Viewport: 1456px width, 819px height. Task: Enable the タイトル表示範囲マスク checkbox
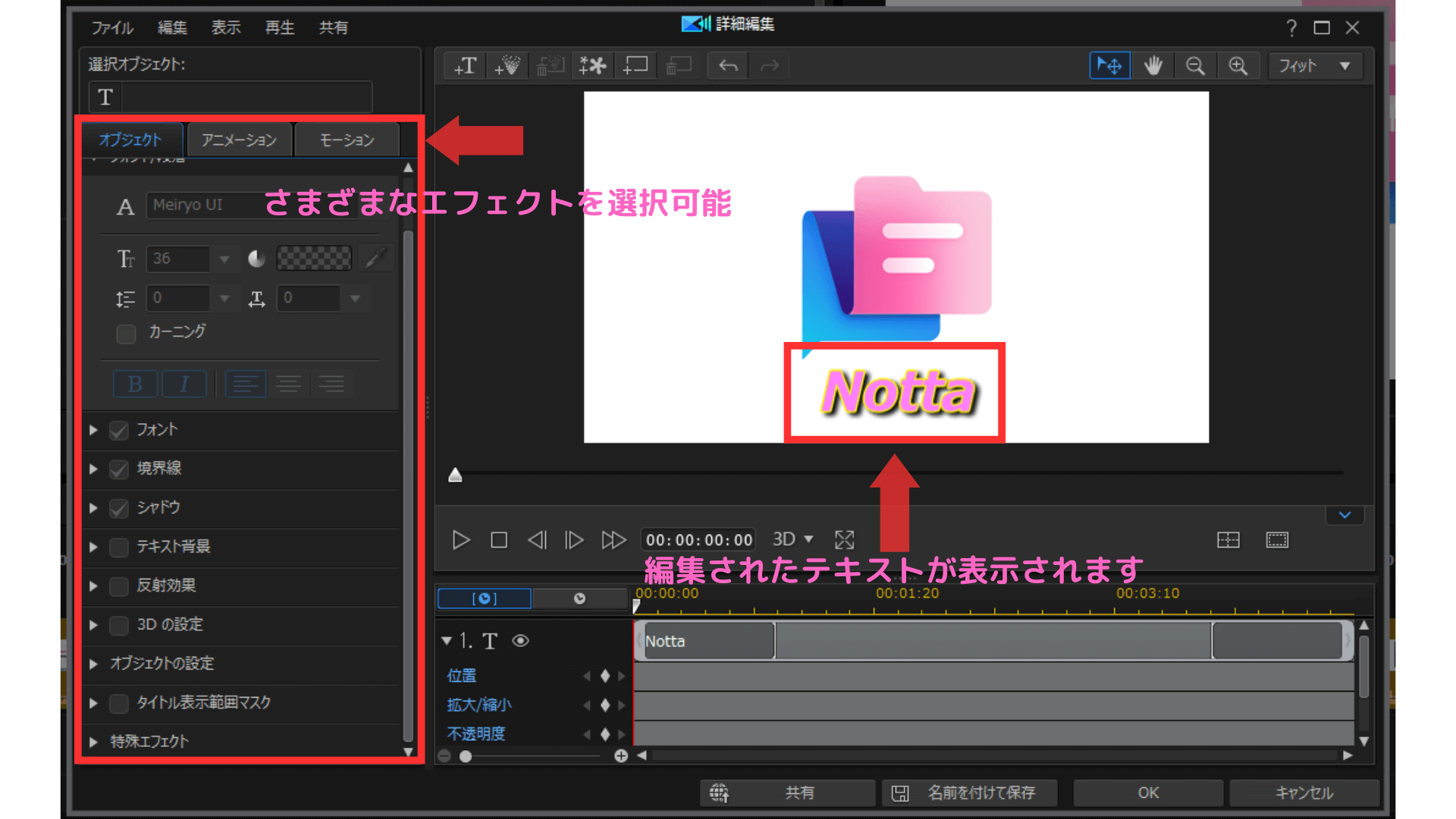[118, 704]
